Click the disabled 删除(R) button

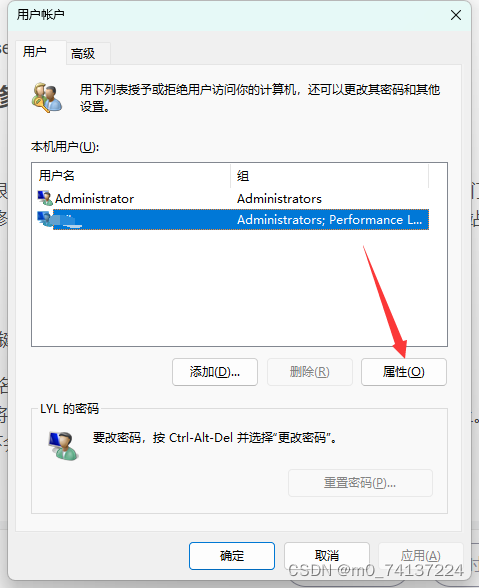pos(309,372)
